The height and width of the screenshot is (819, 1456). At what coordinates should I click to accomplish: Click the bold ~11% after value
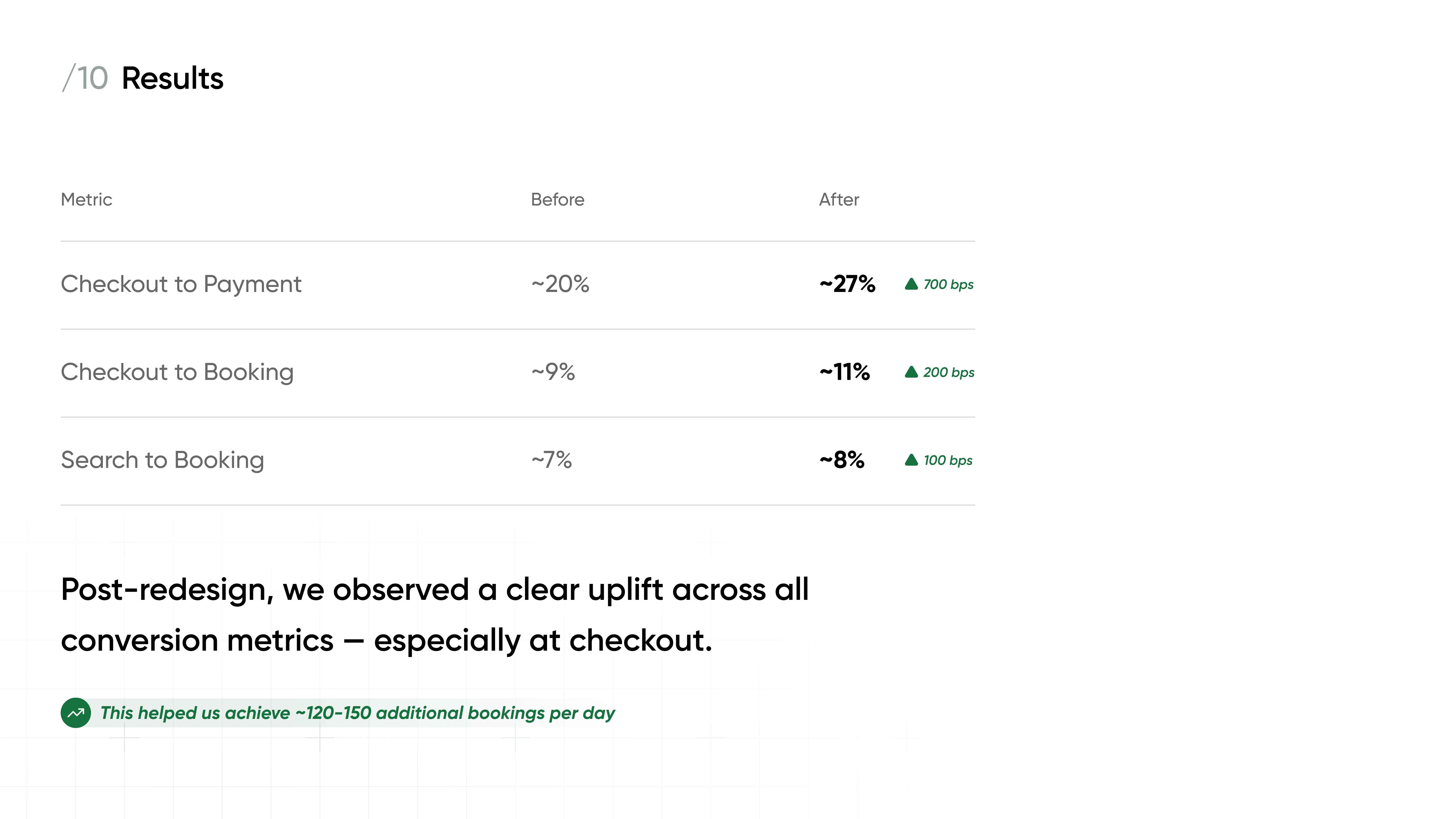click(x=845, y=372)
